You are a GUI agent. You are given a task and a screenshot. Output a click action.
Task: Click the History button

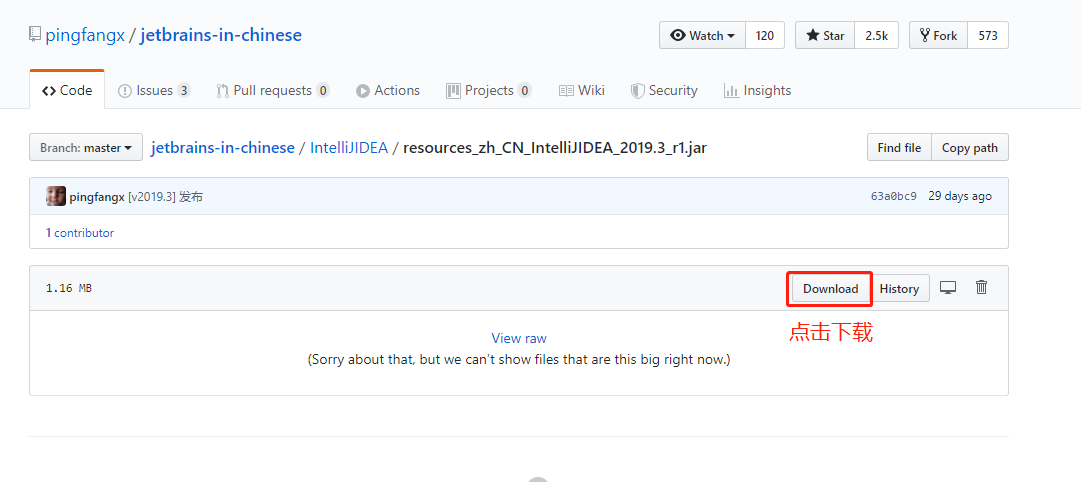click(899, 288)
